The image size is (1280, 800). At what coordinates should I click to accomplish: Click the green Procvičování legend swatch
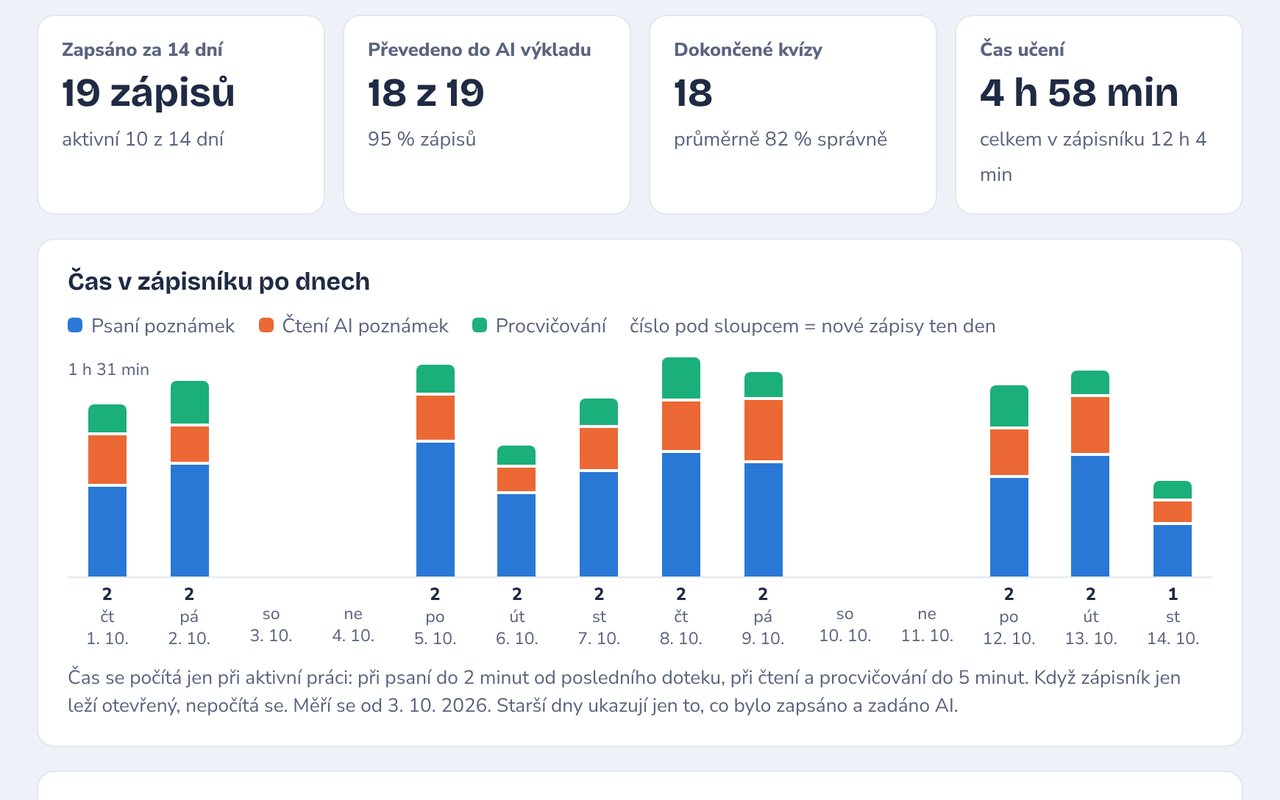(479, 325)
